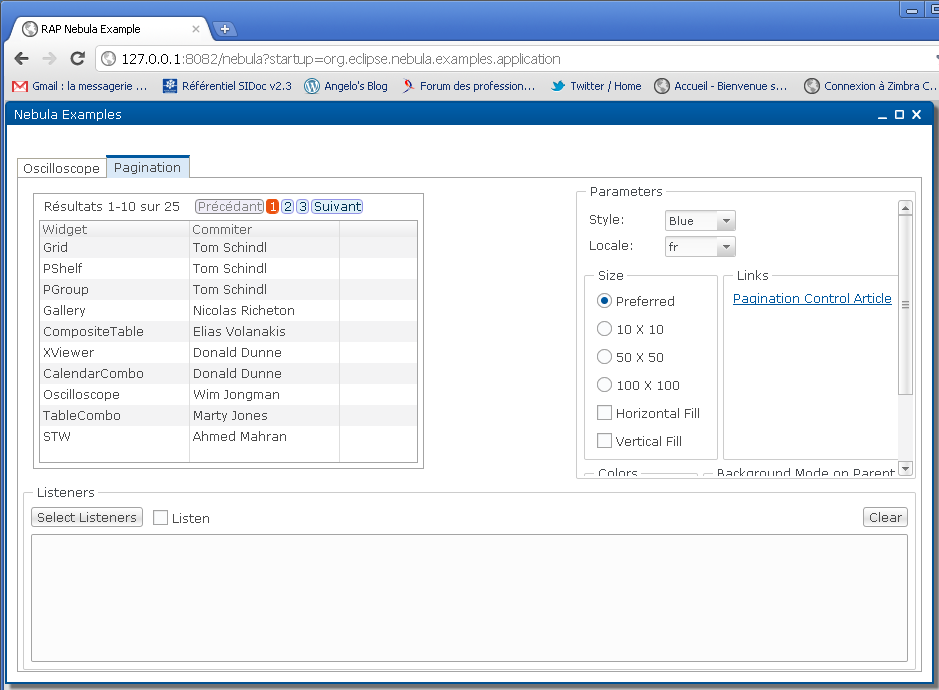Toggle the Listen checkbox

coord(160,518)
